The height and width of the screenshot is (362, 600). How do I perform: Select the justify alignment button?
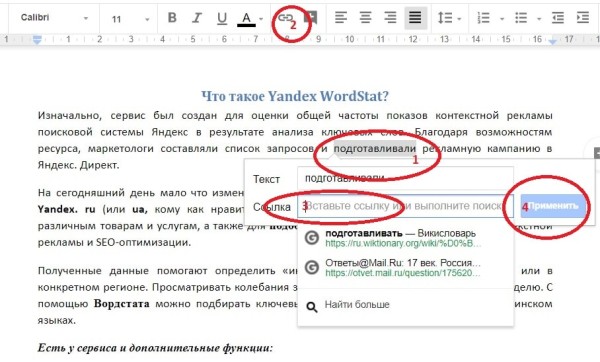tap(416, 18)
